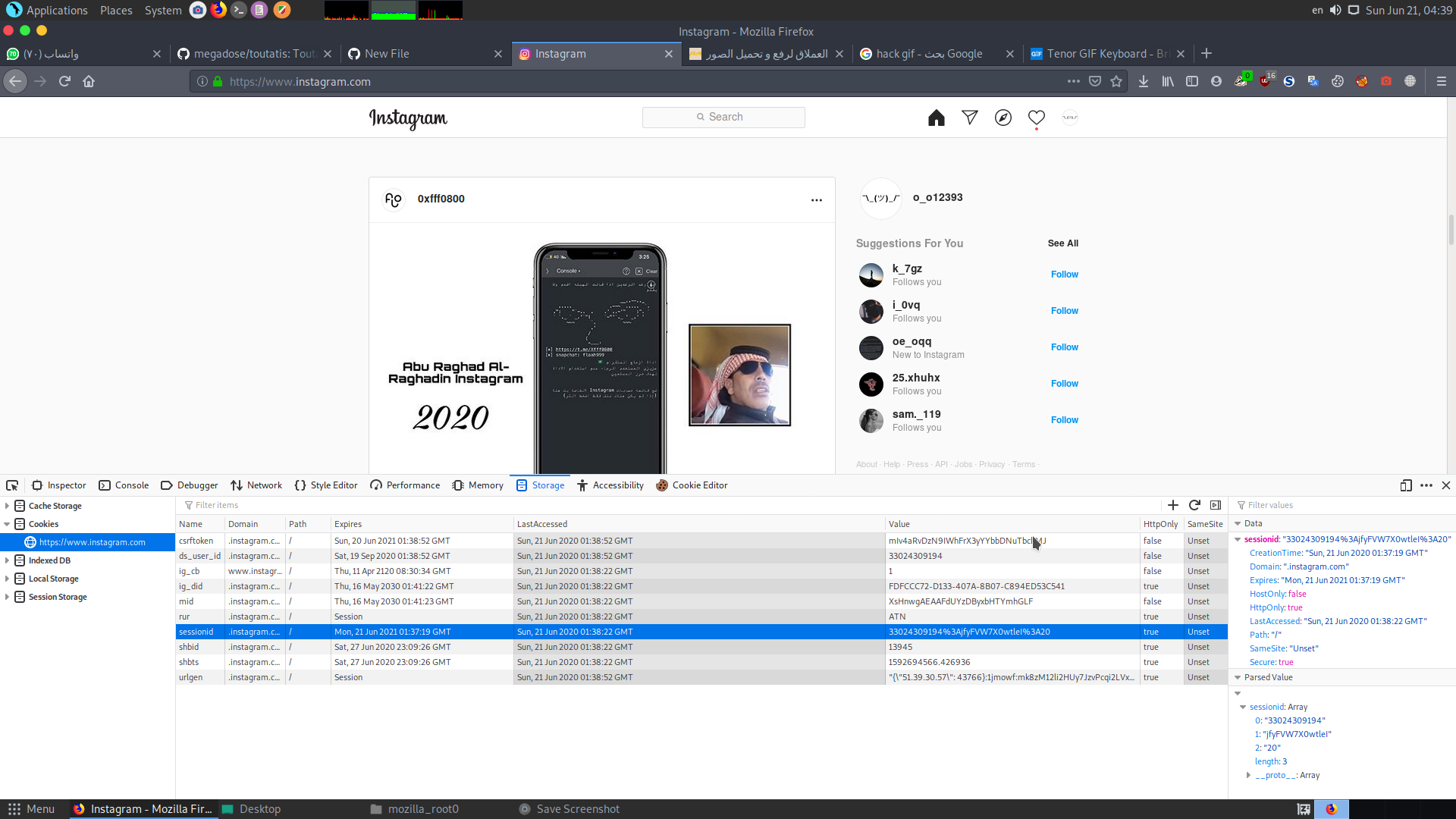
Task: Expand Local Storage tree node
Action: [x=7, y=579]
